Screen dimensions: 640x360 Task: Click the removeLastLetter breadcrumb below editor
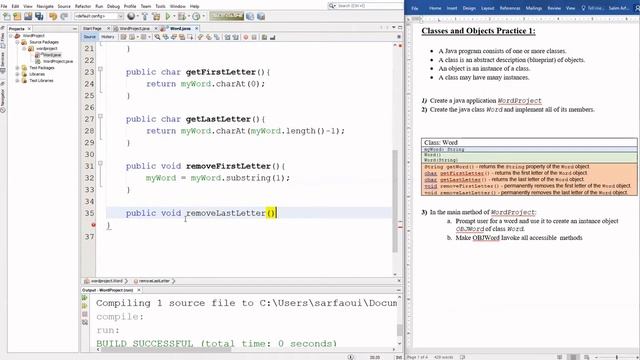(x=154, y=281)
